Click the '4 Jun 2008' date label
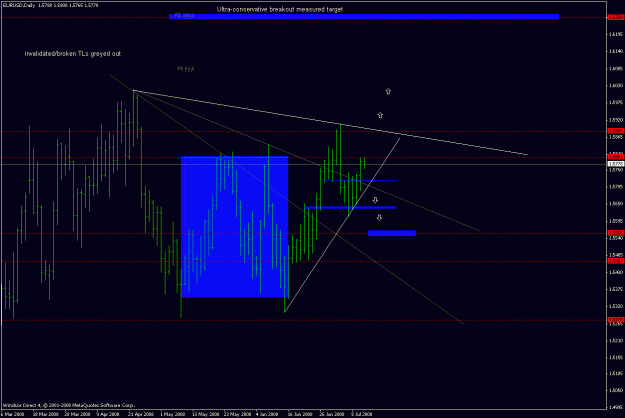The image size is (625, 418). (267, 414)
